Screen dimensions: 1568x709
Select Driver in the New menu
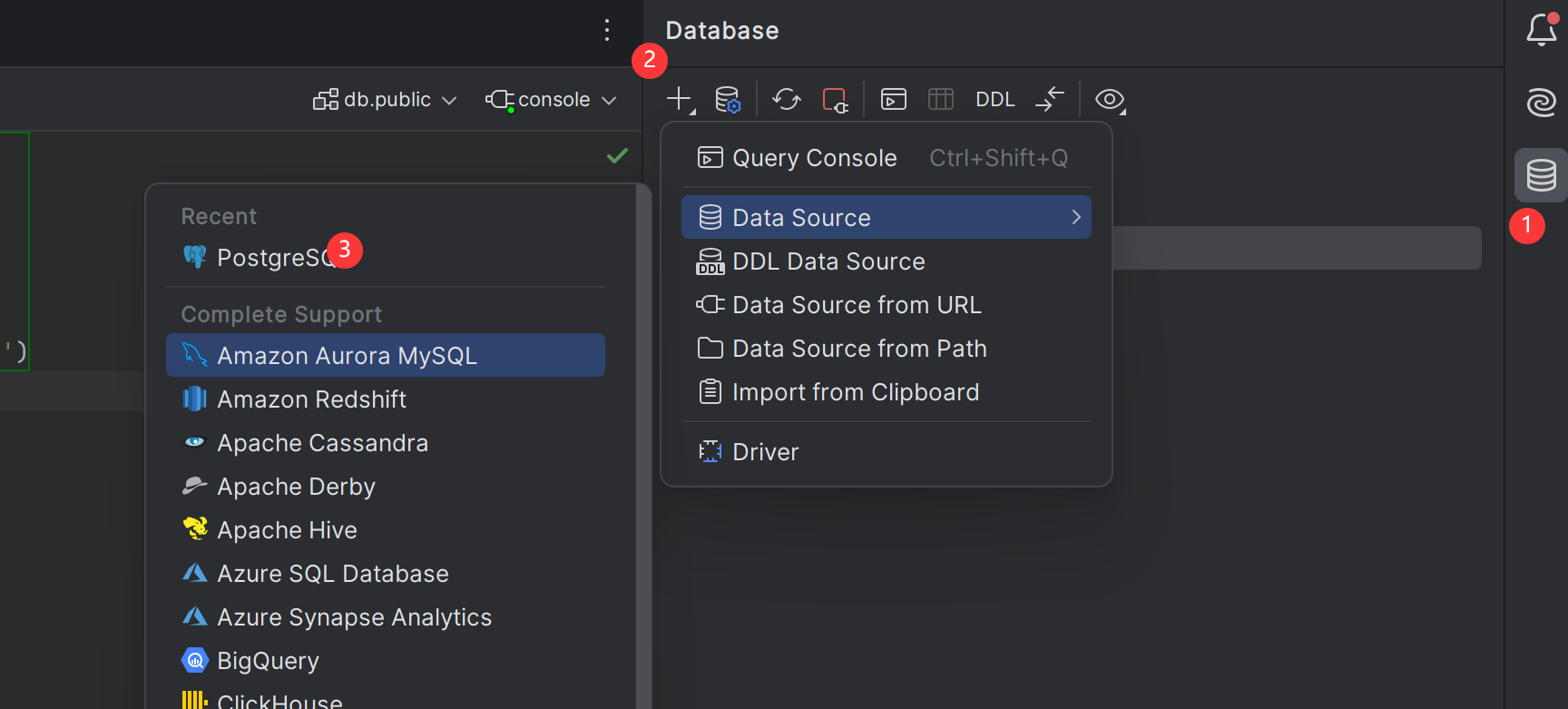point(765,452)
